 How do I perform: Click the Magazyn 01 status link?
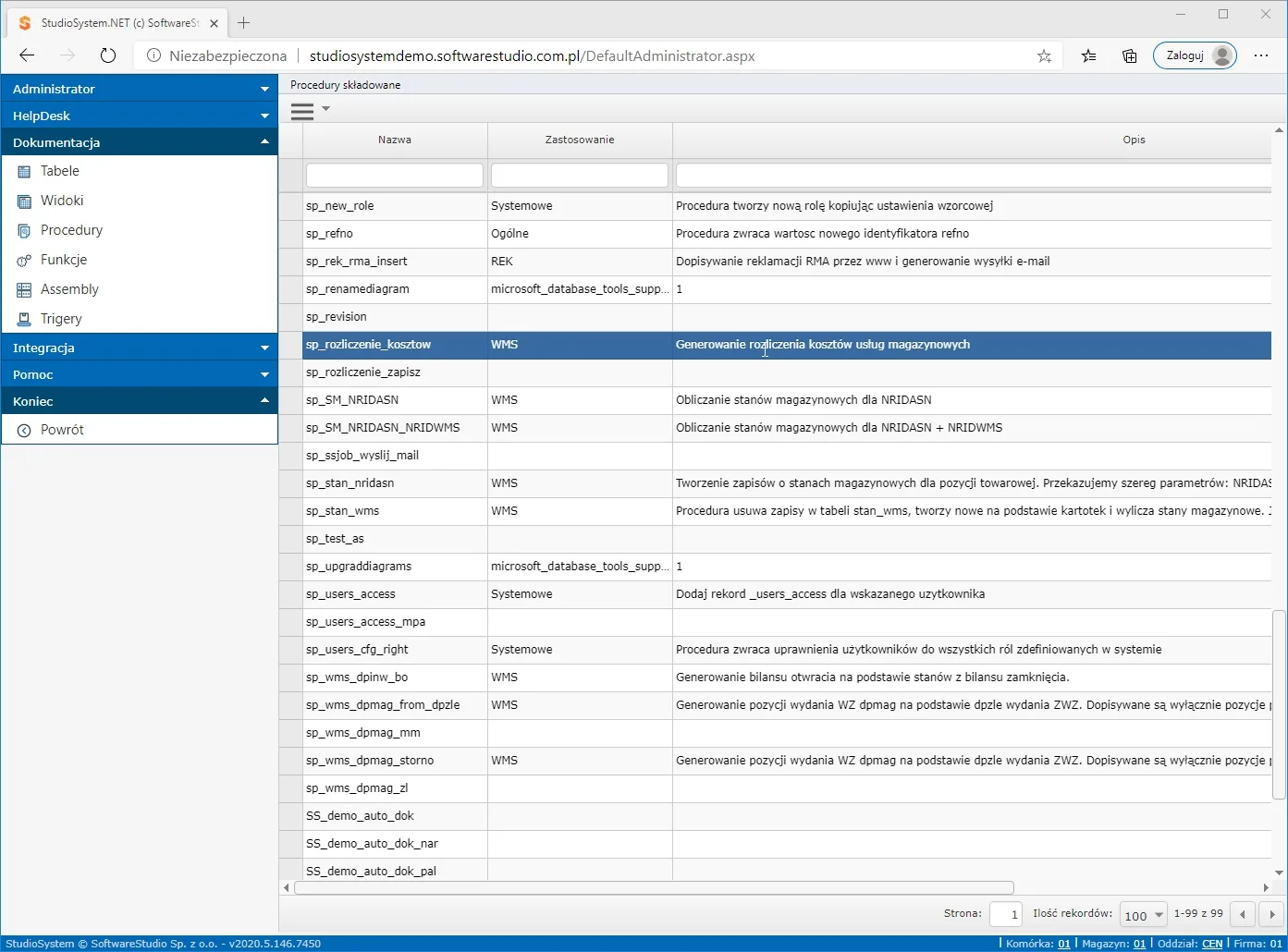pyautogui.click(x=1139, y=944)
